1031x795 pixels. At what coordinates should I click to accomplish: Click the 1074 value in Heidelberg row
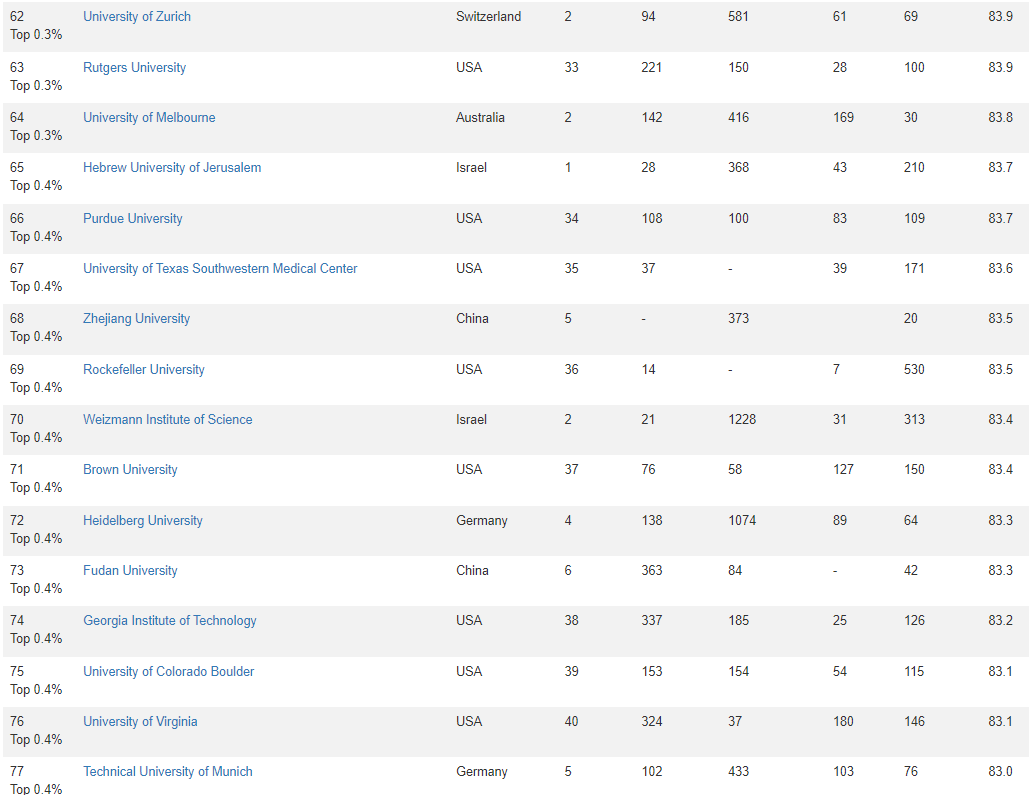(742, 521)
